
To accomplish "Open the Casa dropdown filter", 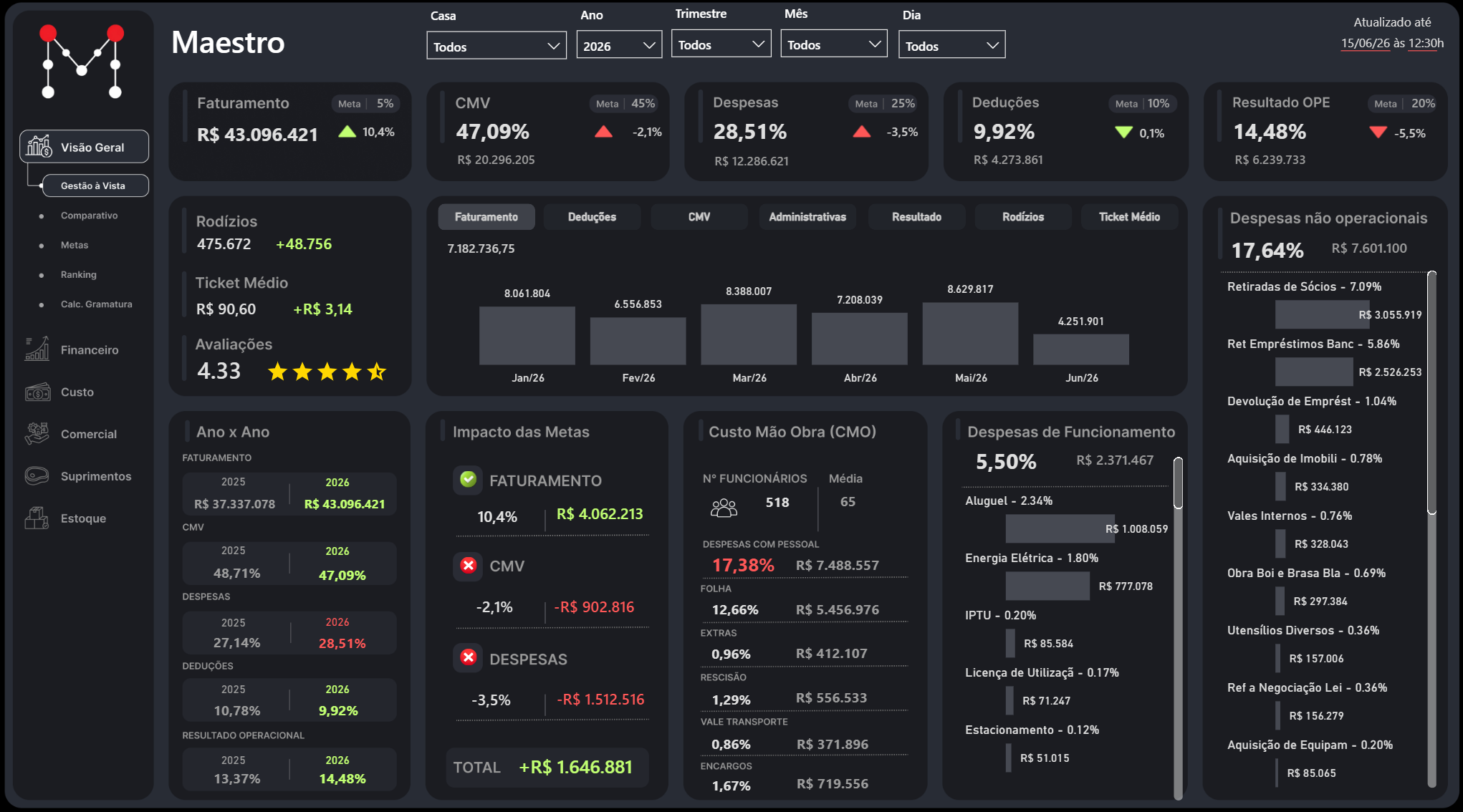I will tap(497, 46).
